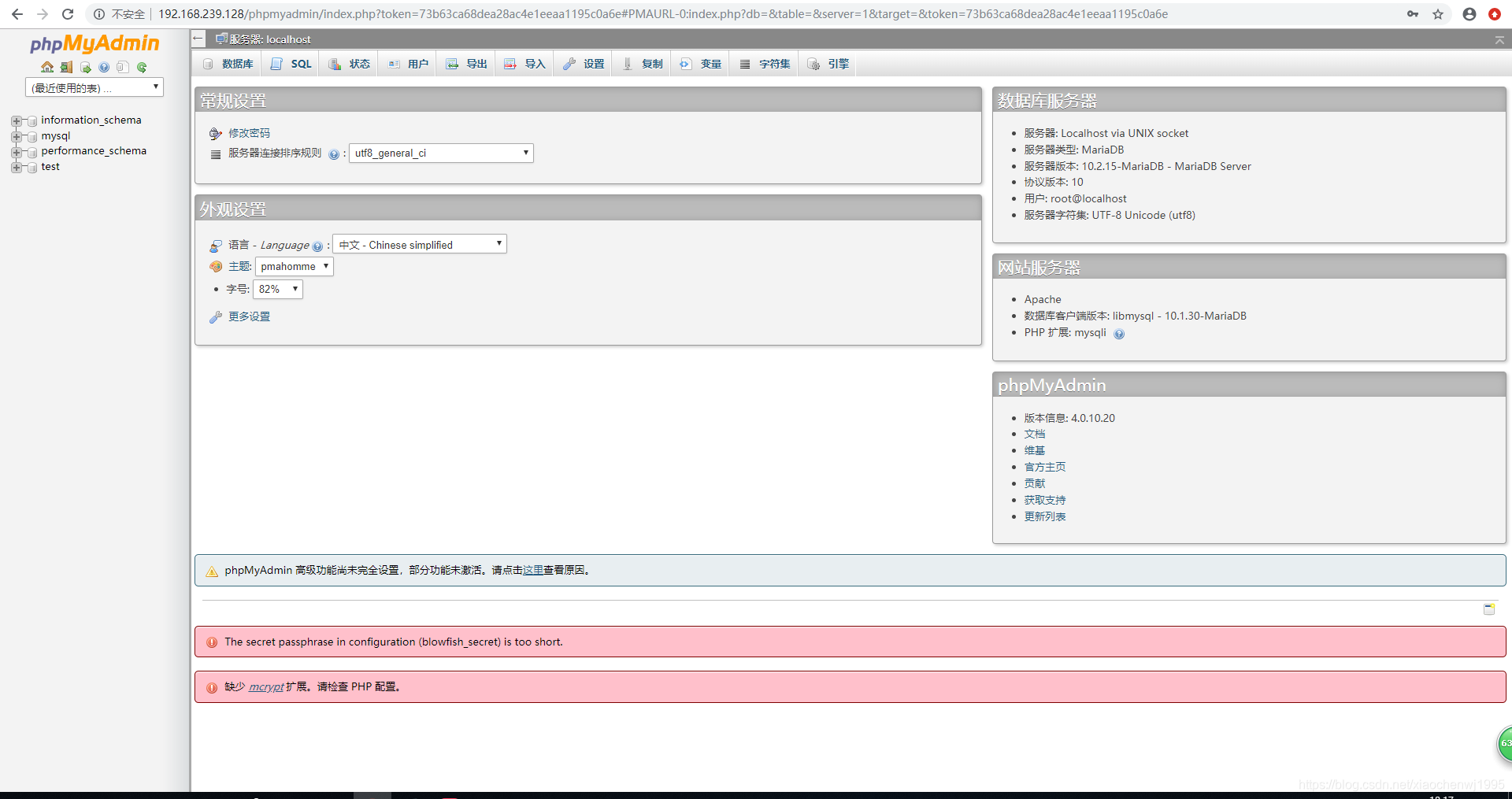The height and width of the screenshot is (799, 1512).
Task: Open the 文档 documentation link
Action: (1035, 434)
